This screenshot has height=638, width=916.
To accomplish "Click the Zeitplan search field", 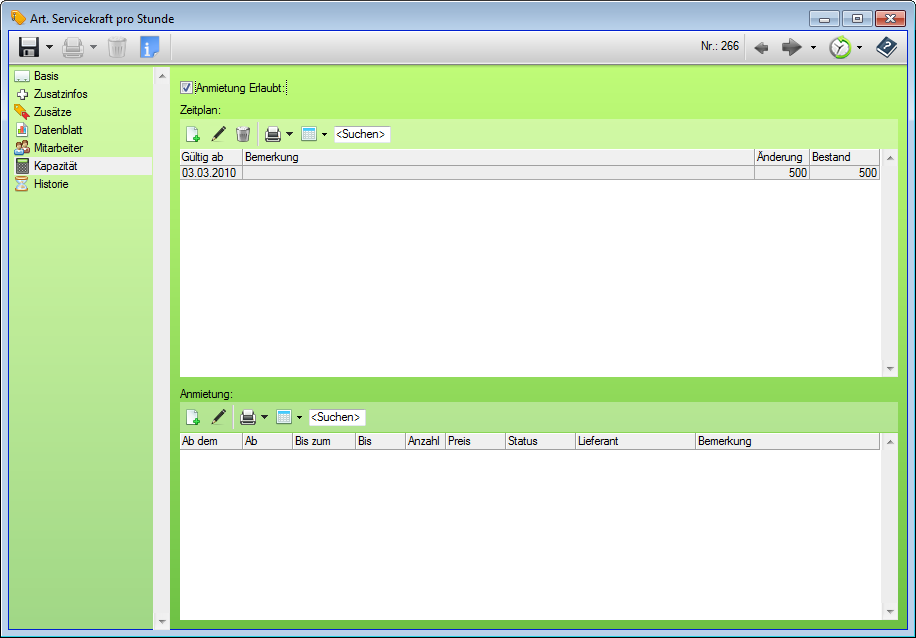I will click(x=361, y=134).
